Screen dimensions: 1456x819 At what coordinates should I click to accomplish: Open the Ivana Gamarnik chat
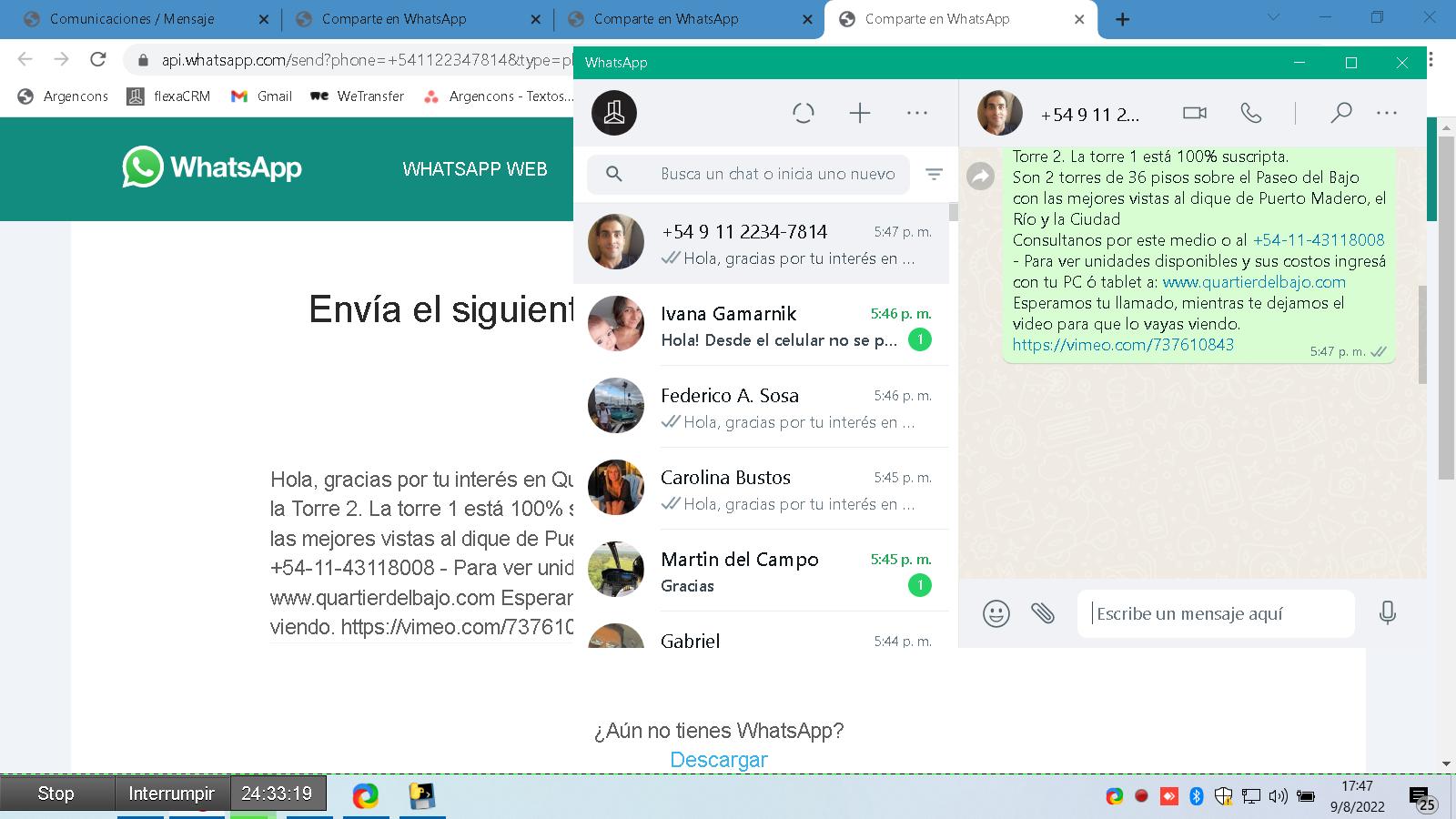761,325
